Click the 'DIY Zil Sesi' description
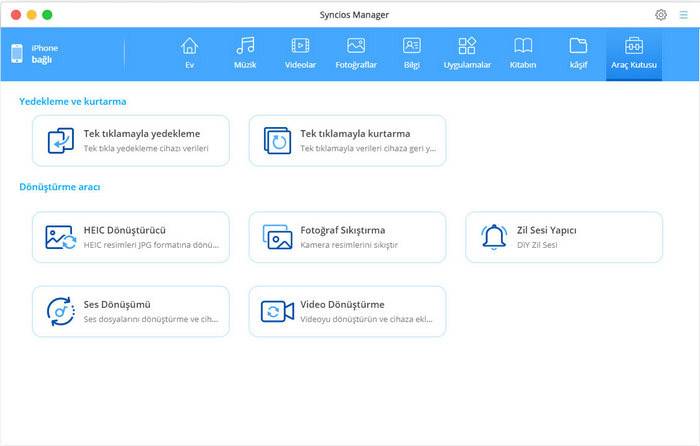The width and height of the screenshot is (700, 446). coord(537,245)
